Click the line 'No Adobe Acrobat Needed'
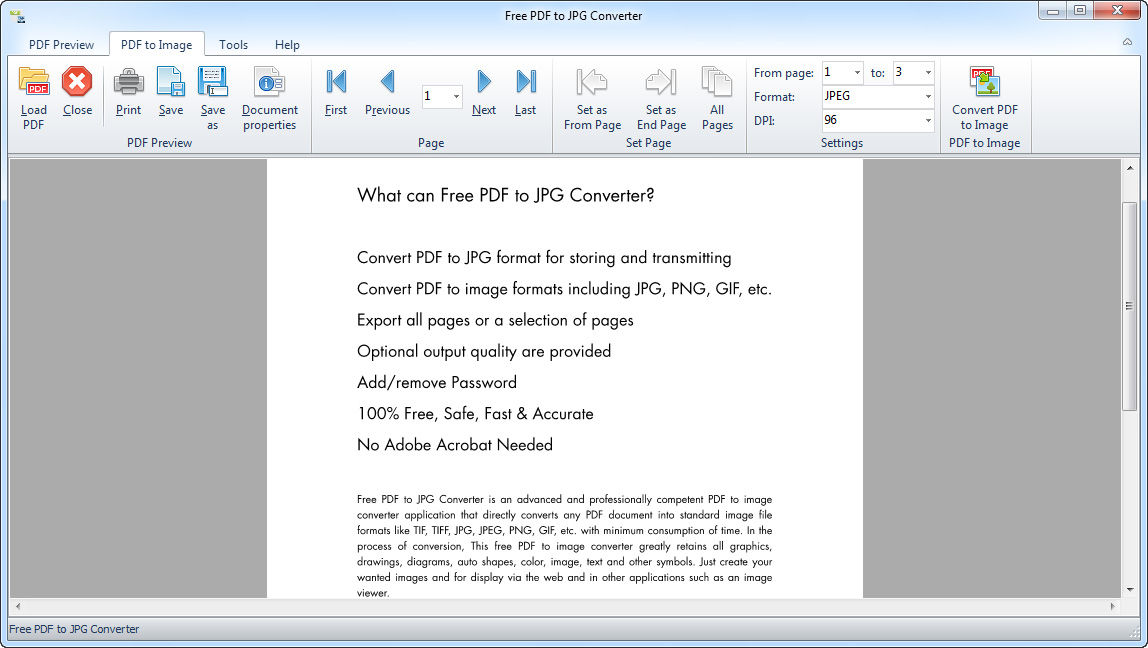 click(455, 444)
